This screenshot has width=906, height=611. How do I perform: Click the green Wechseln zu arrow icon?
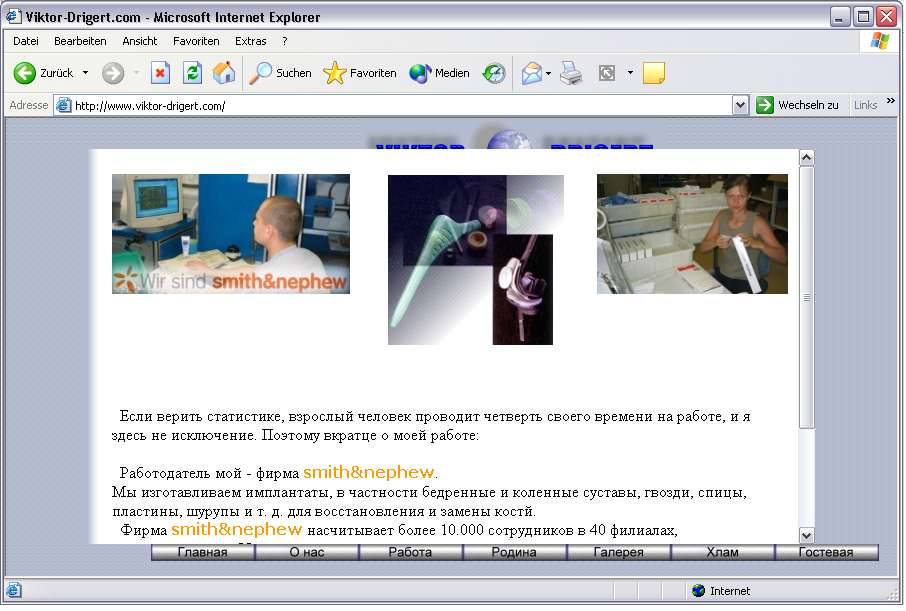pyautogui.click(x=764, y=105)
